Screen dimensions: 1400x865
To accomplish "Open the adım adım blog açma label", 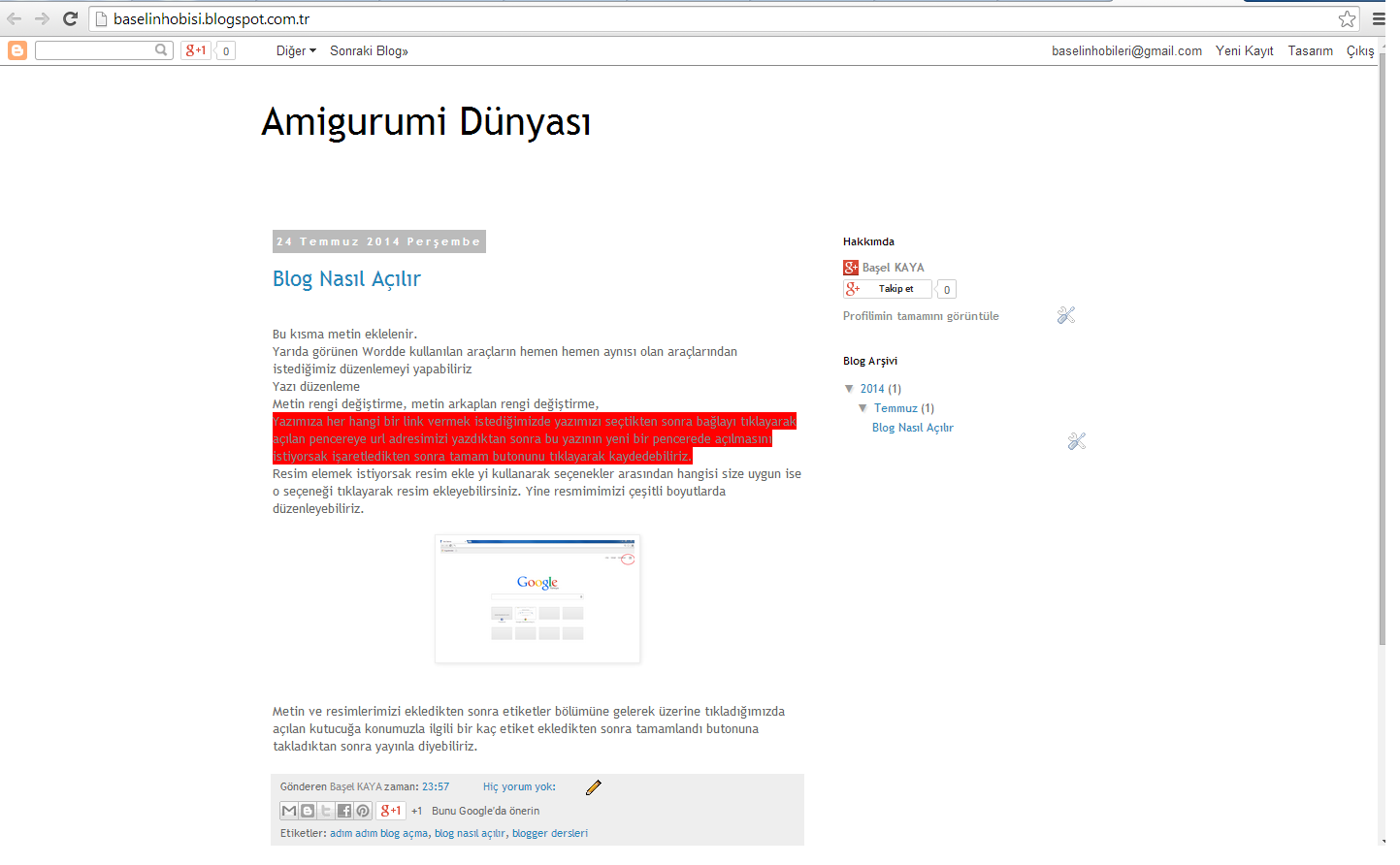I will (x=378, y=834).
